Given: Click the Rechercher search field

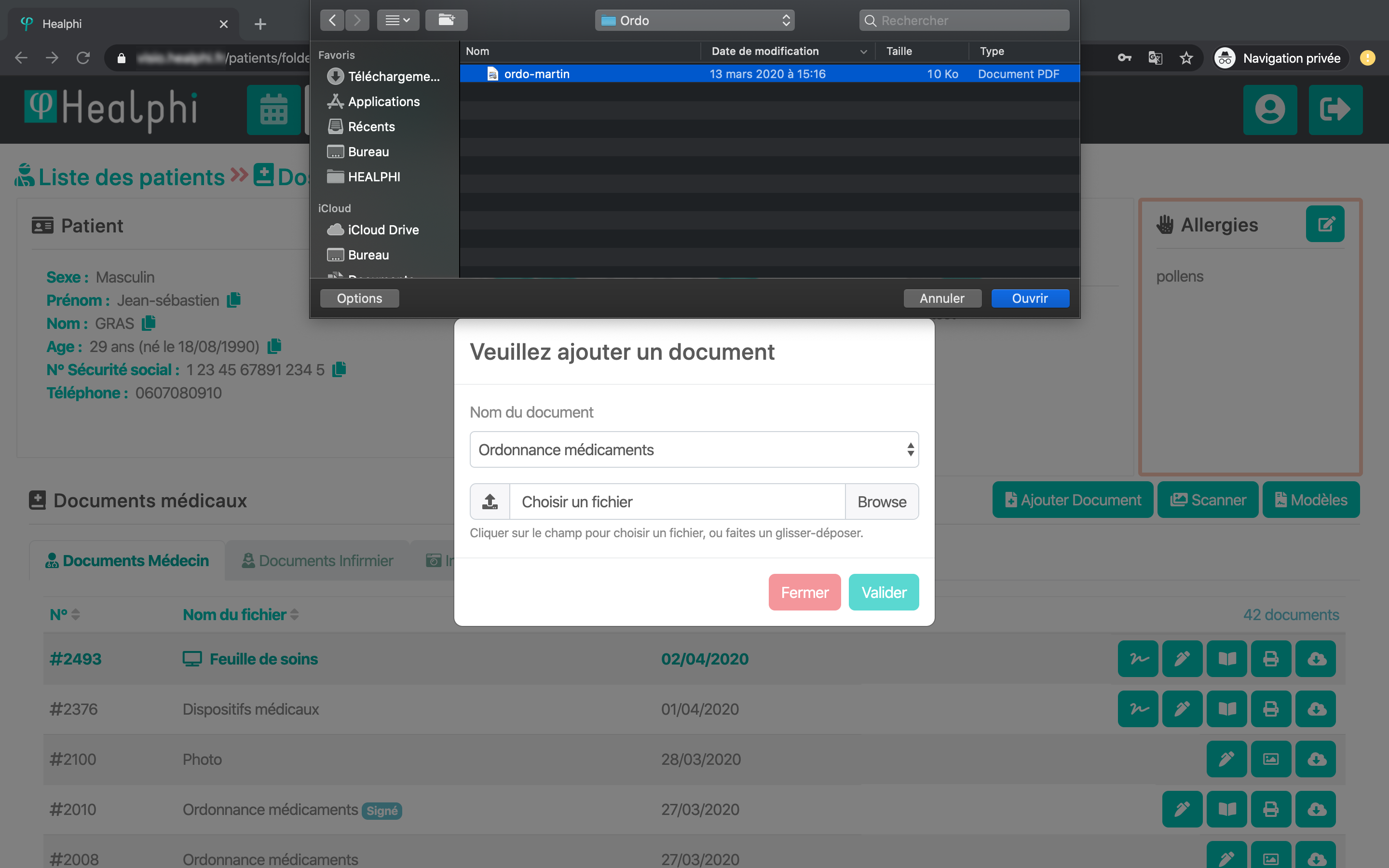Looking at the screenshot, I should coord(964,21).
